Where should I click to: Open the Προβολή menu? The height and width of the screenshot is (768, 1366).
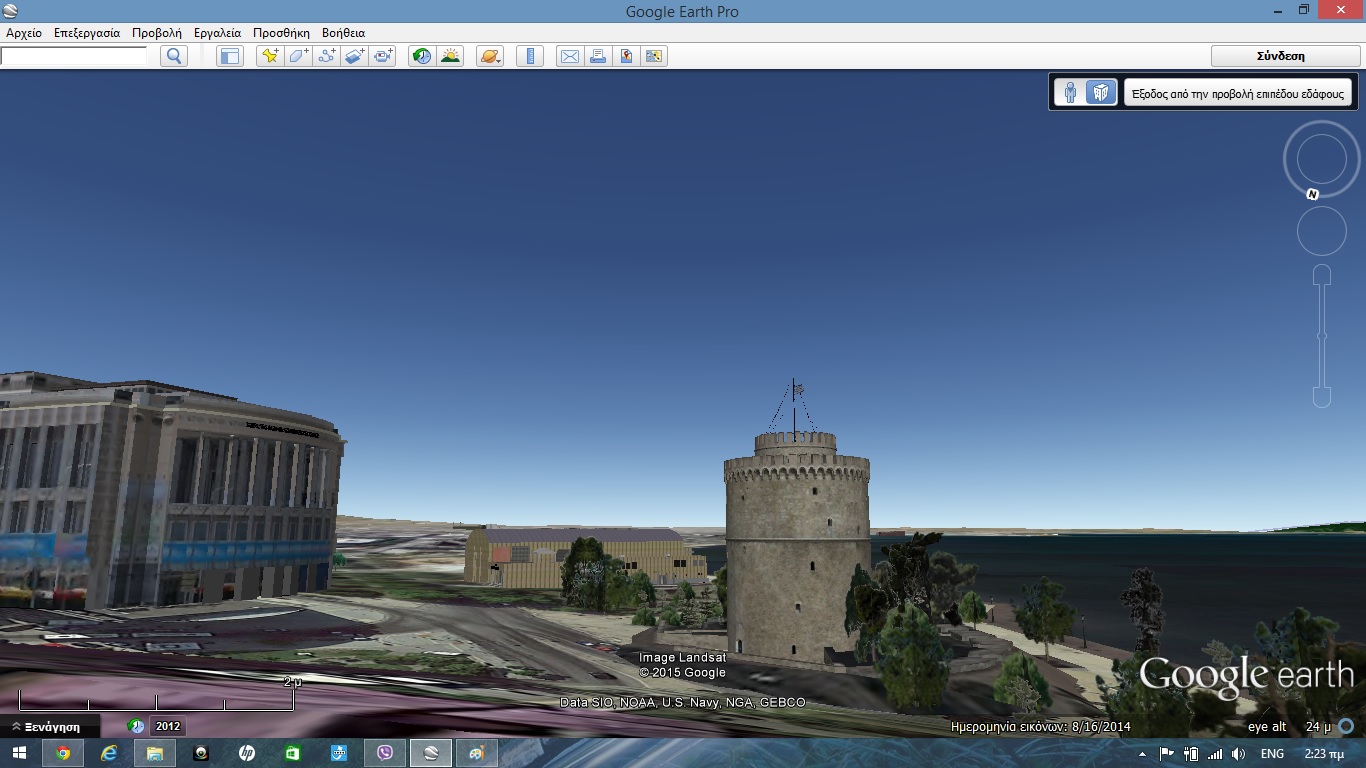pyautogui.click(x=157, y=33)
